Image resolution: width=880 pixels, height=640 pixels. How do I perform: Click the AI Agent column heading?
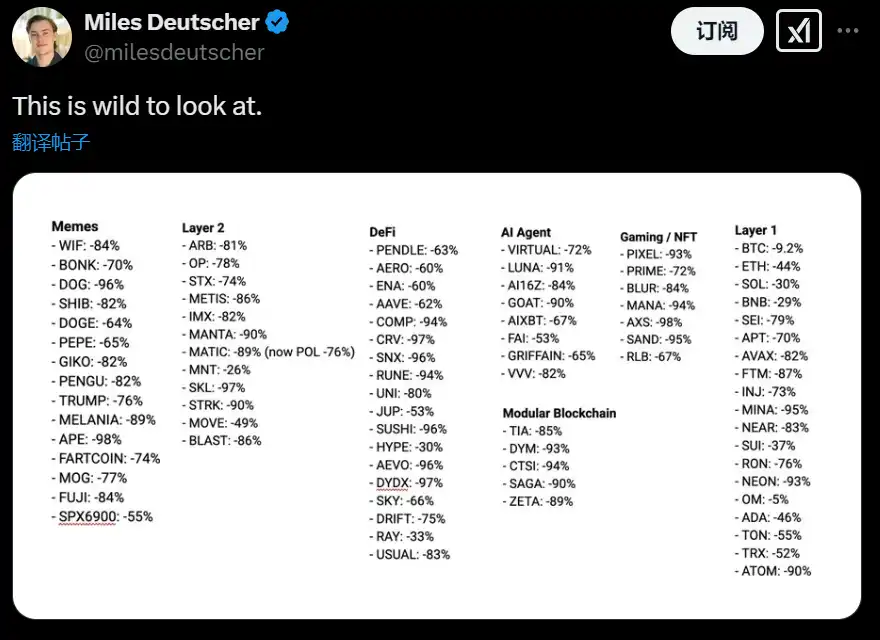[526, 232]
